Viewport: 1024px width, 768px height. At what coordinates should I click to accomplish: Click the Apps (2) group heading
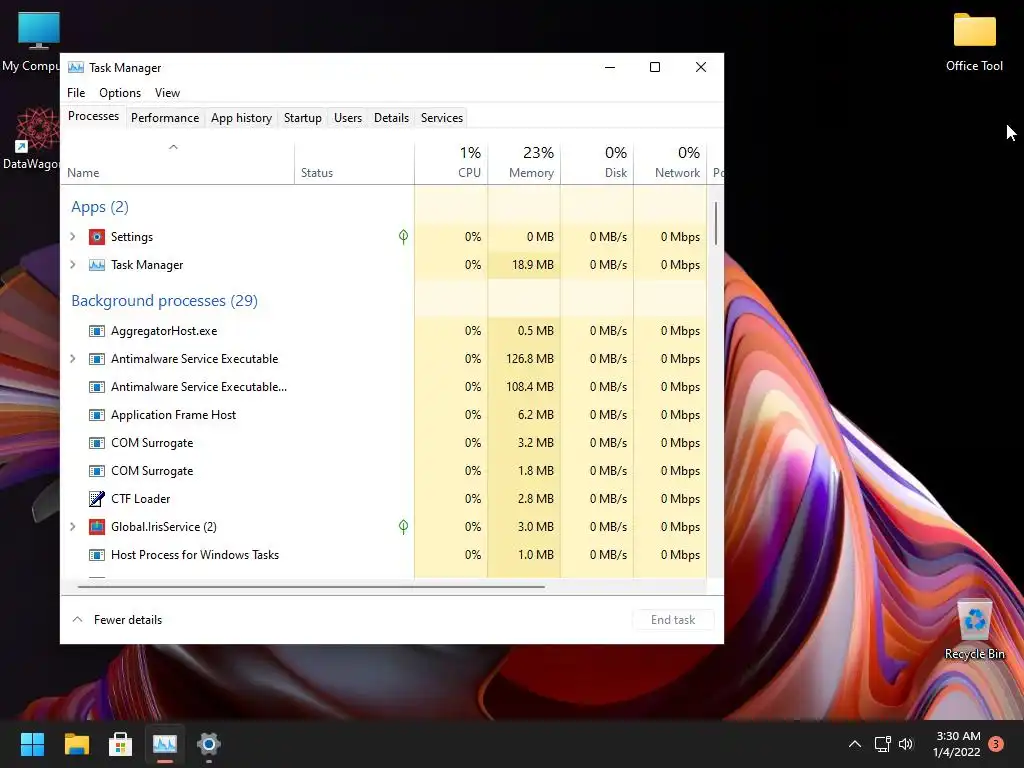click(x=100, y=207)
